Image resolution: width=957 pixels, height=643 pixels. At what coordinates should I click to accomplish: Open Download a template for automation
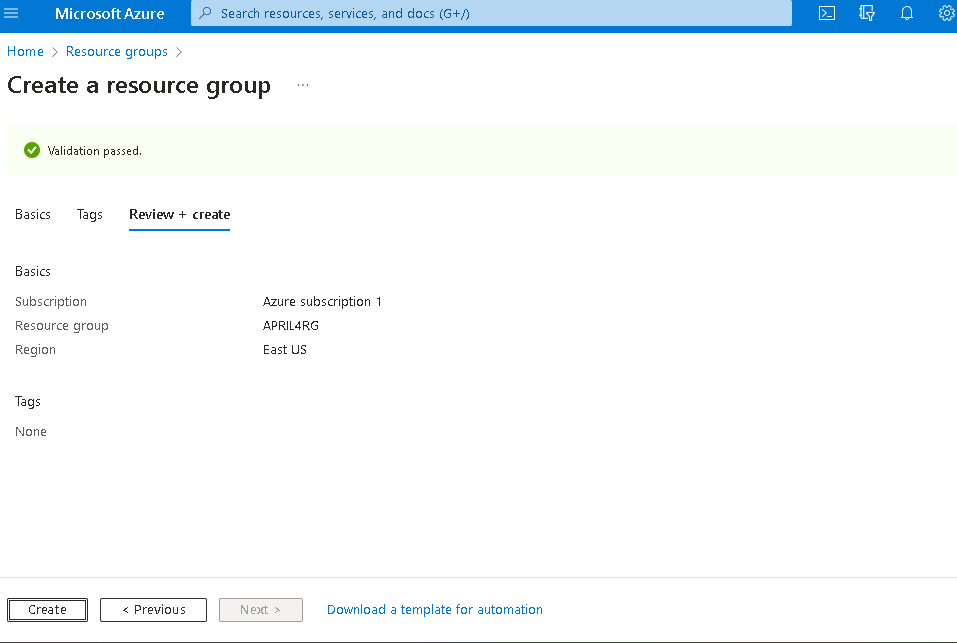coord(434,609)
